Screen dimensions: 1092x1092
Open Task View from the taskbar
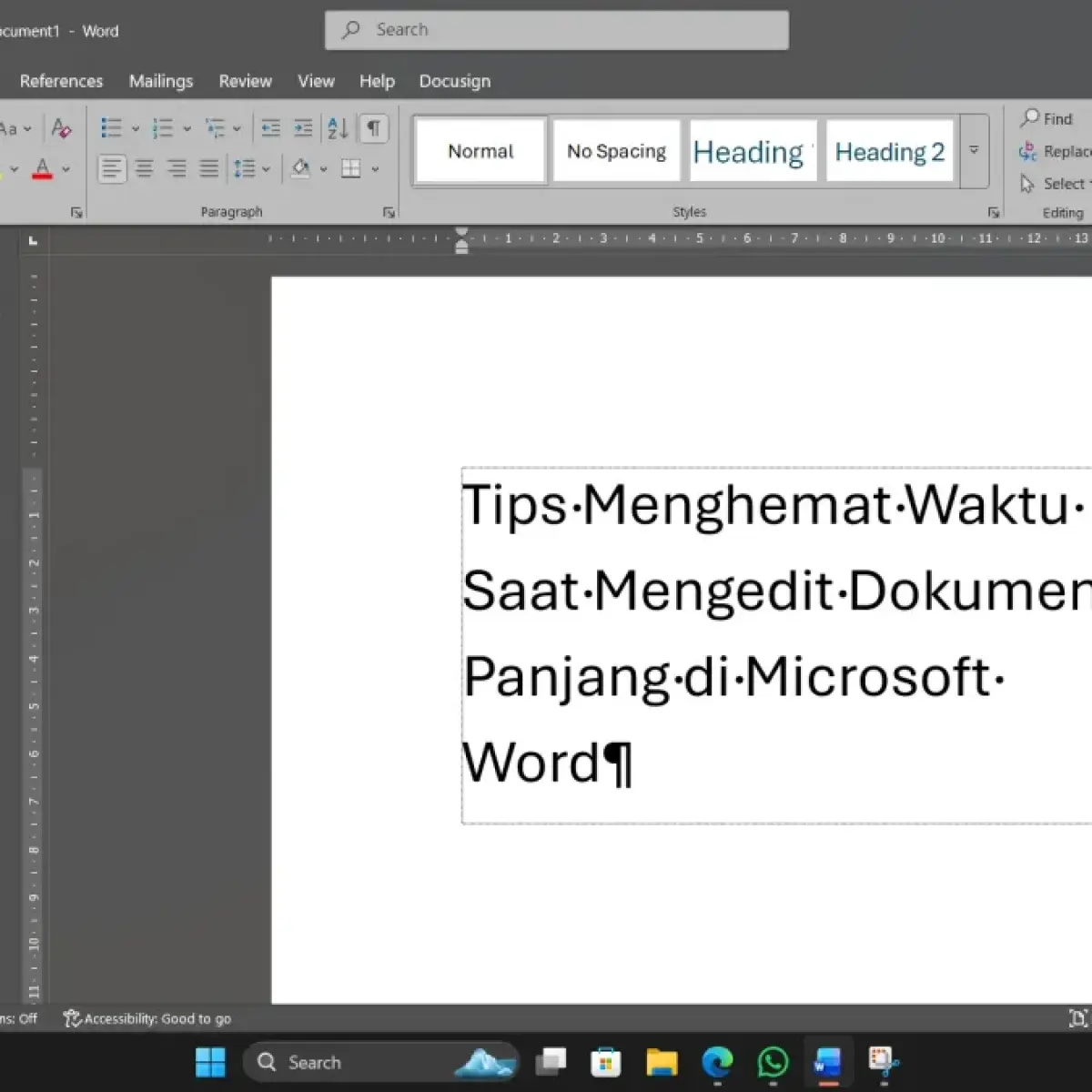coord(551,1062)
